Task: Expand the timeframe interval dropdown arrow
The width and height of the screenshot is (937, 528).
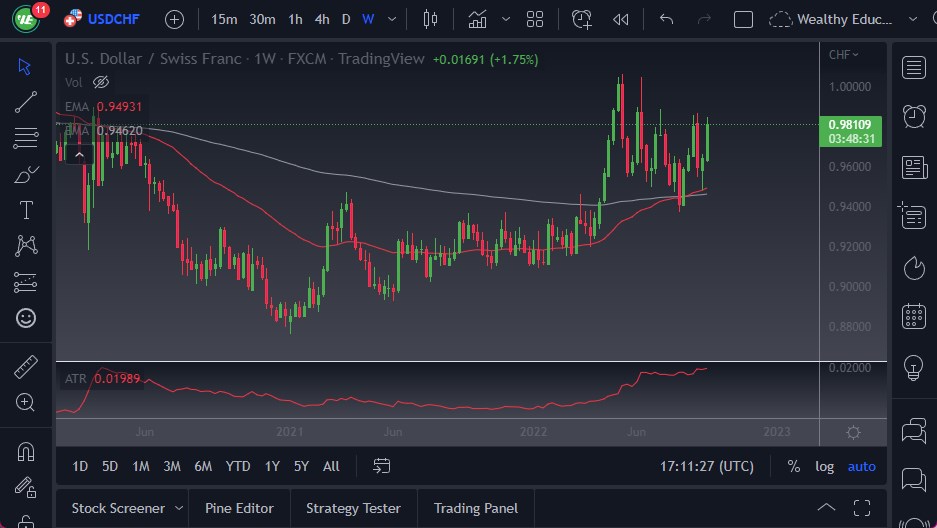Action: 391,19
